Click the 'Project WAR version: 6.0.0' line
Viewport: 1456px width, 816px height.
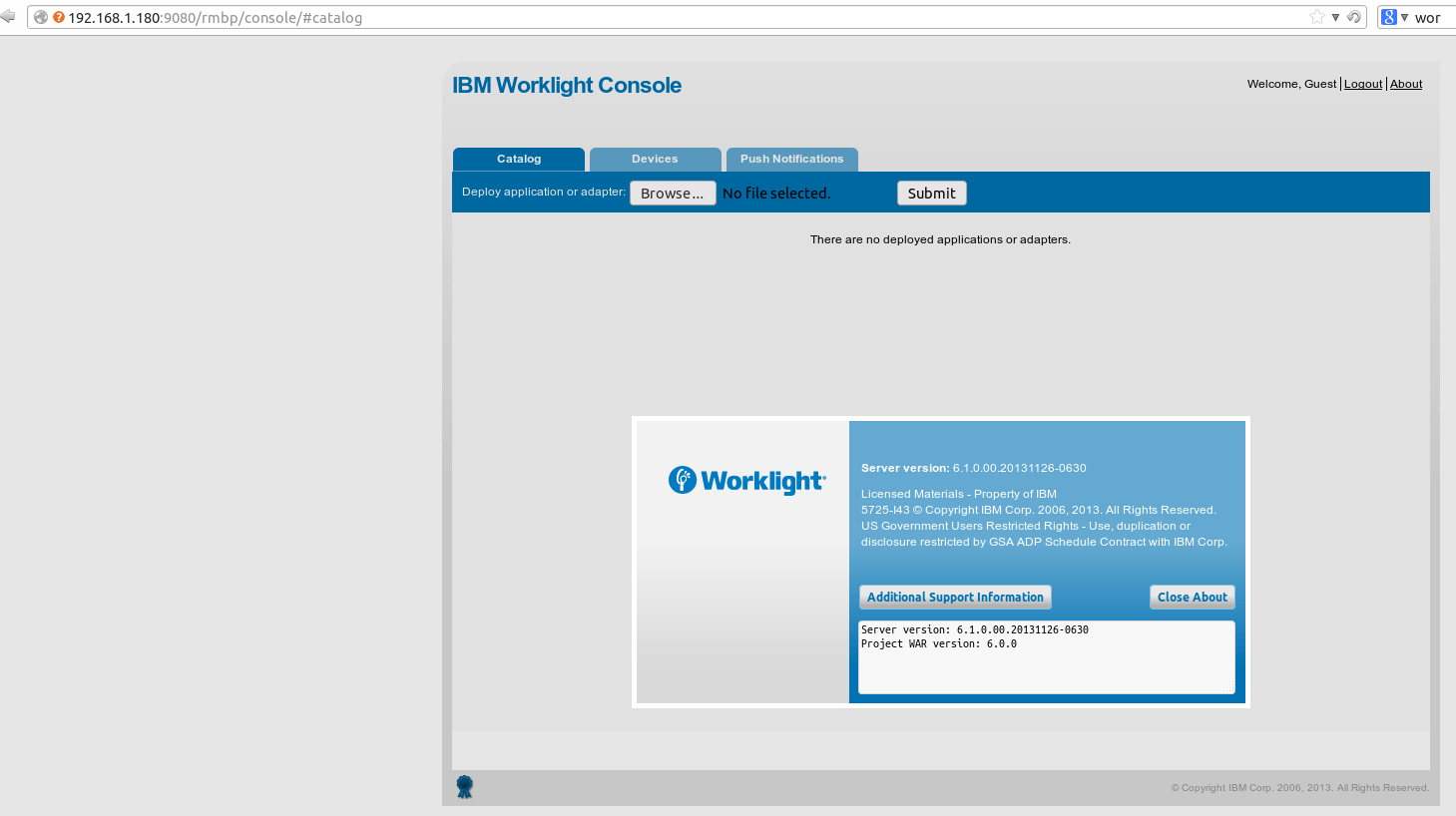939,644
